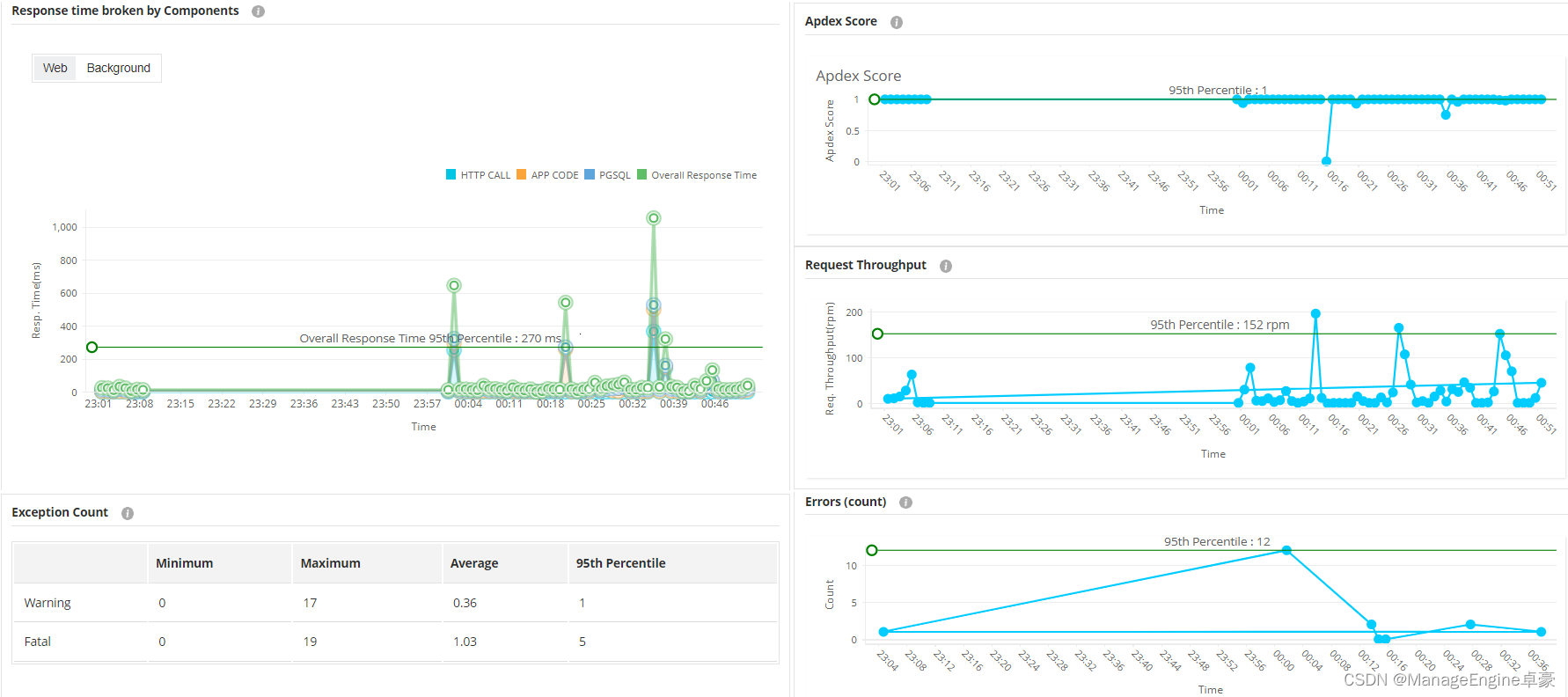Click the Errors (count) panel title
The height and width of the screenshot is (697, 1568).
[846, 502]
